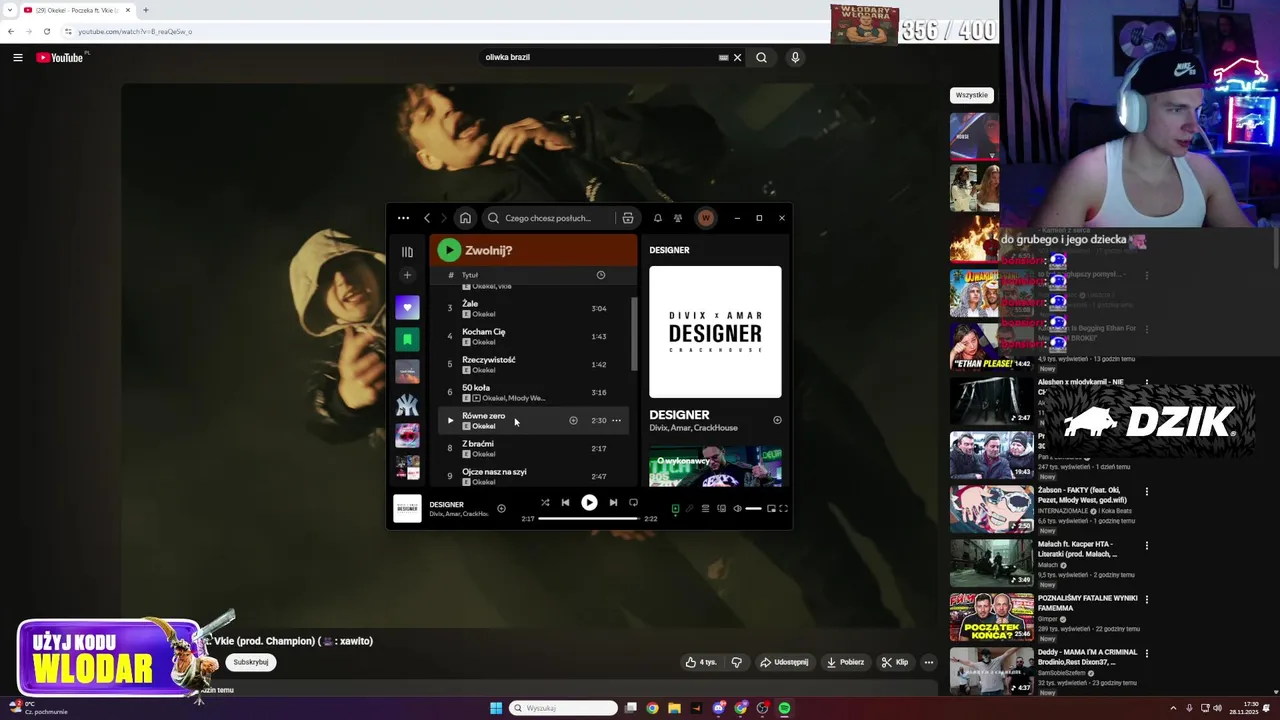The width and height of the screenshot is (1280, 720).
Task: Toggle Now Playing view panel
Action: pos(675,508)
